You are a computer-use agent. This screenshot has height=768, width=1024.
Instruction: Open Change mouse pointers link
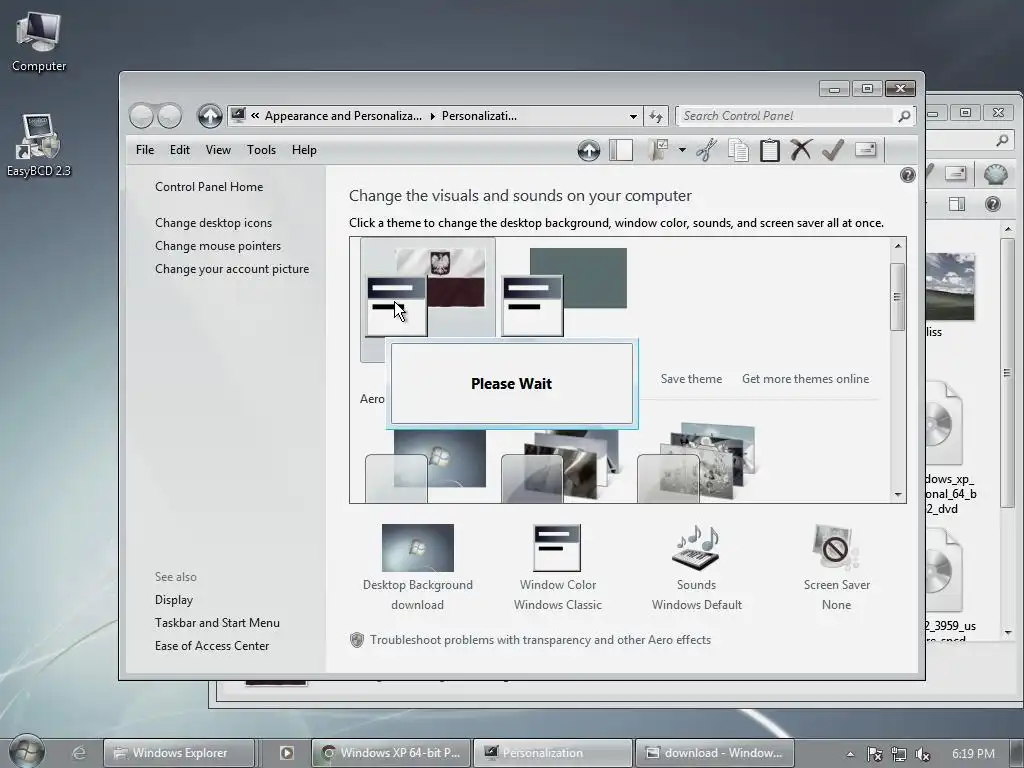[218, 246]
